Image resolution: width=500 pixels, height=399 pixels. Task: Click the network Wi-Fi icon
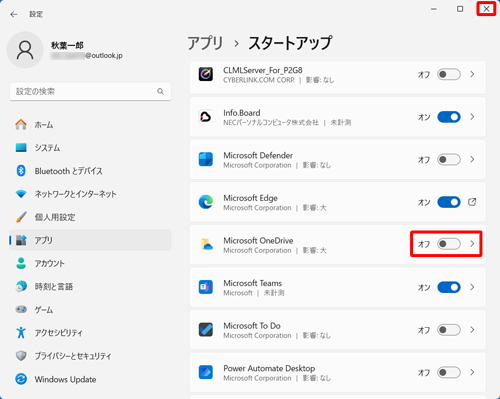tap(21, 194)
